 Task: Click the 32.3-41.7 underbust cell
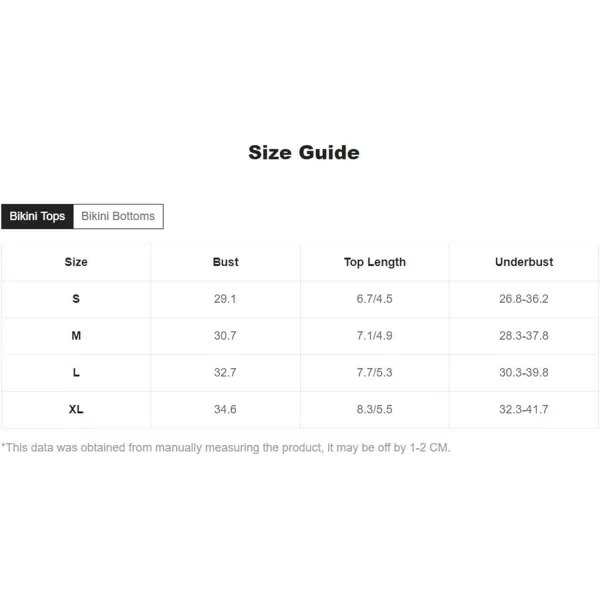click(524, 409)
